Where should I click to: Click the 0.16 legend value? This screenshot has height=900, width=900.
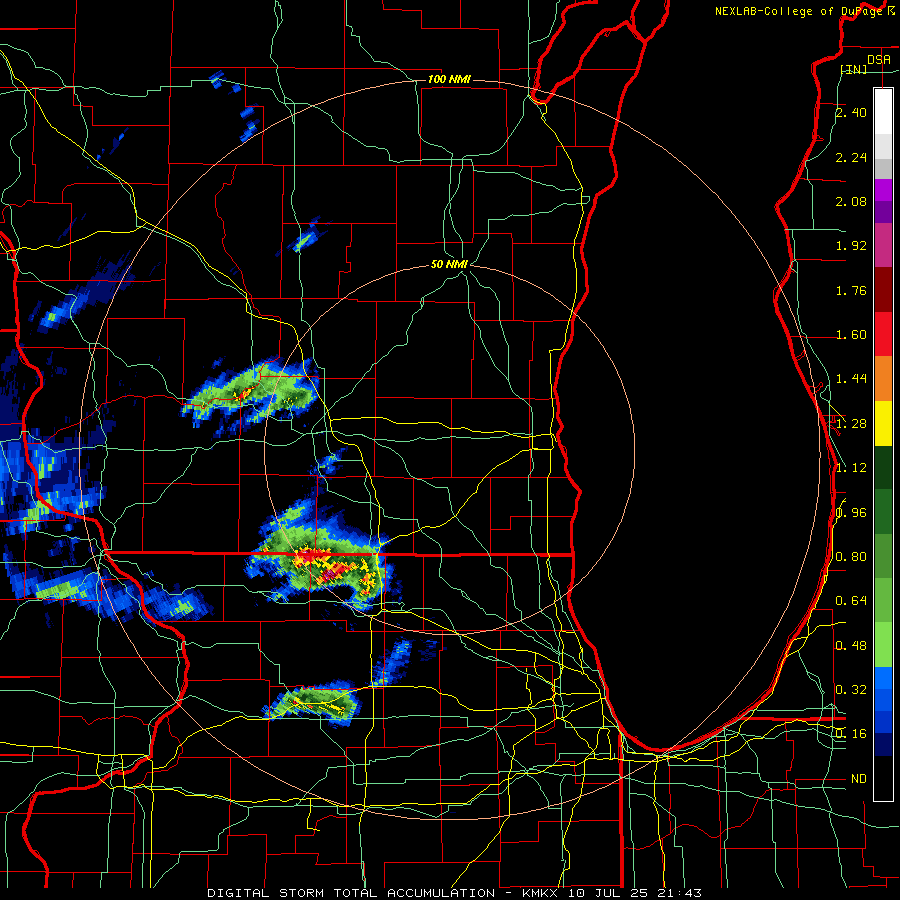(851, 734)
